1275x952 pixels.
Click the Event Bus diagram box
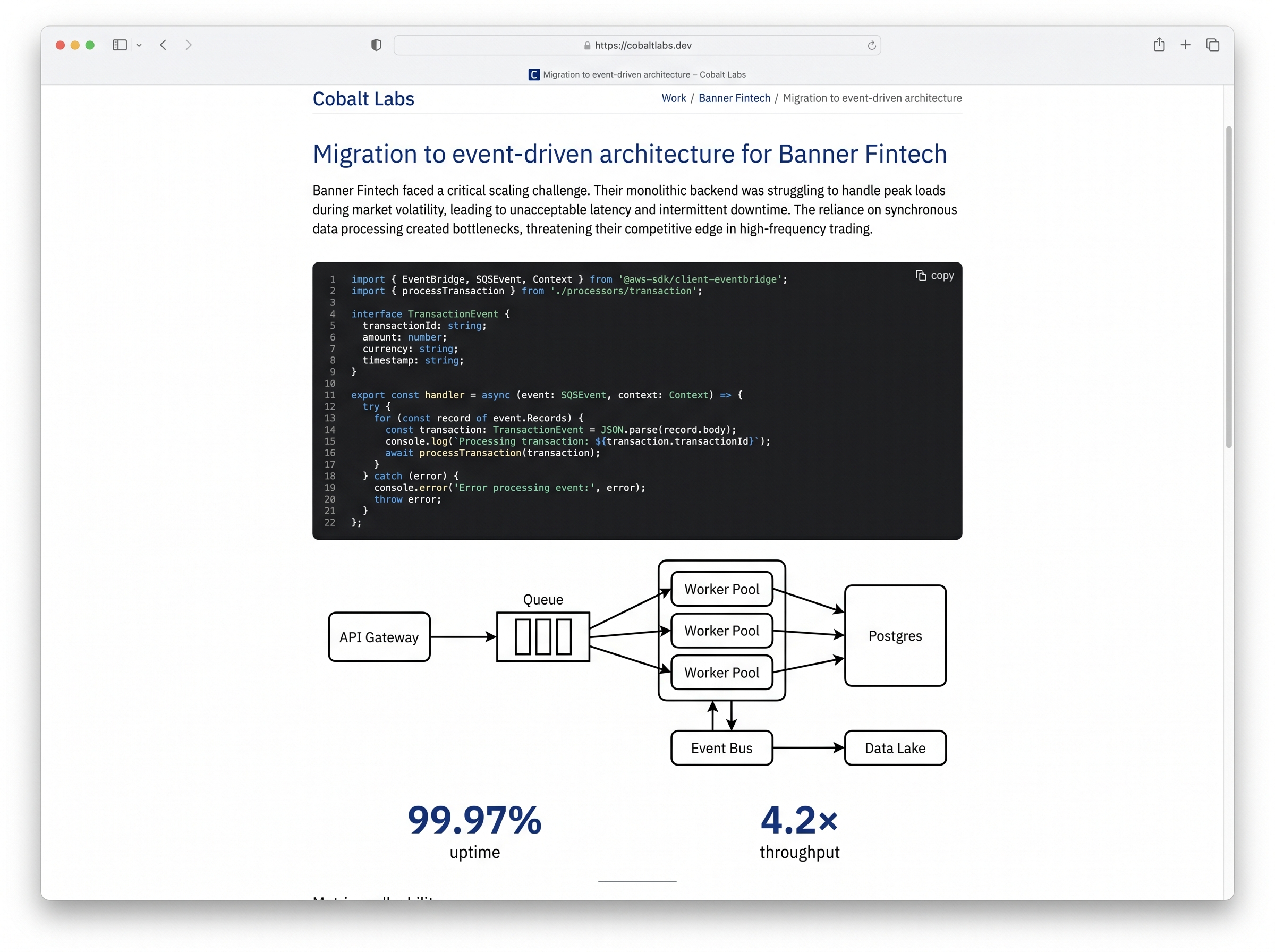point(721,748)
